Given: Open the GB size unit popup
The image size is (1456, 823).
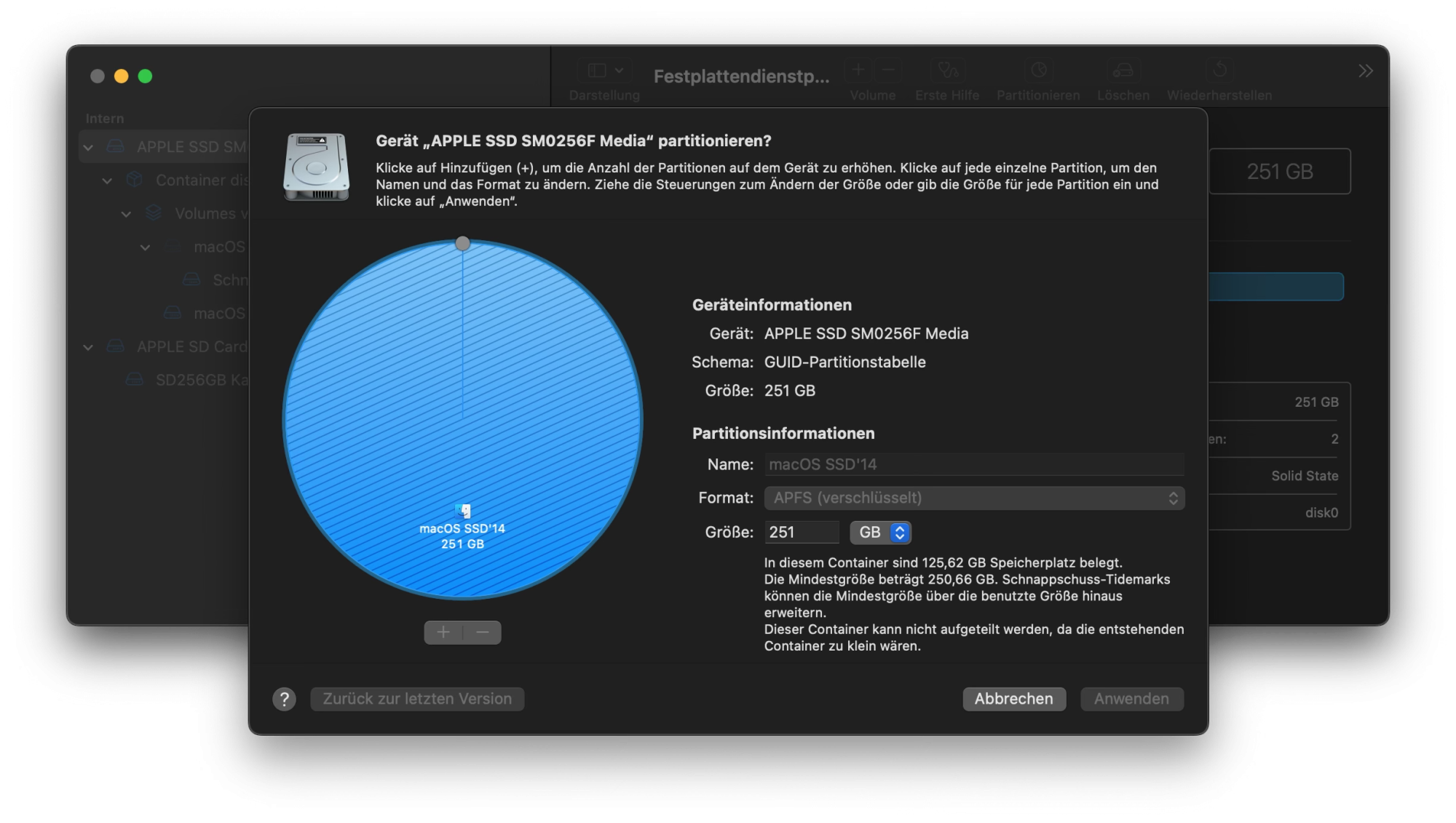Looking at the screenshot, I should pos(881,533).
